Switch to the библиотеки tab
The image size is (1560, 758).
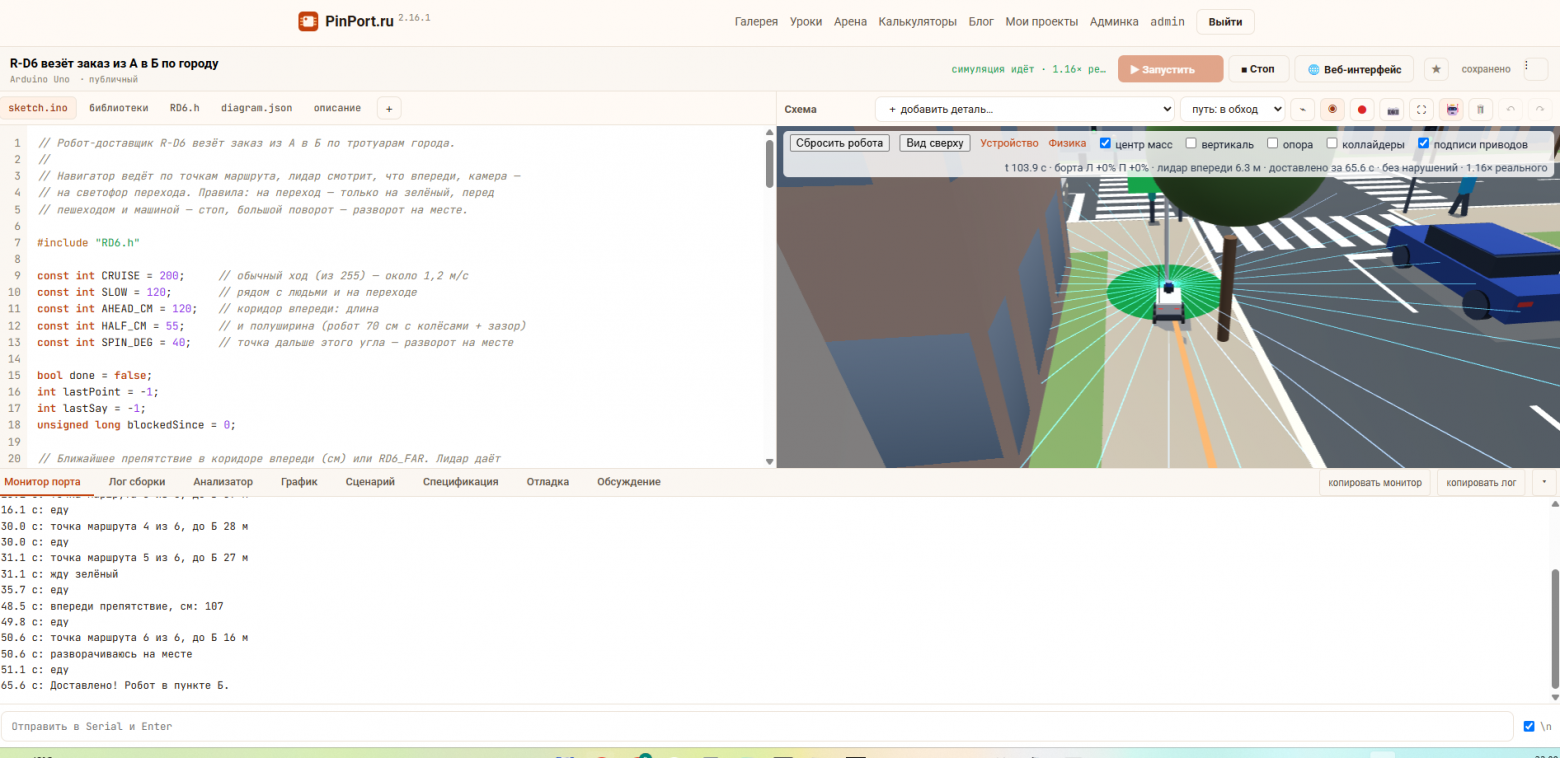[x=119, y=108]
